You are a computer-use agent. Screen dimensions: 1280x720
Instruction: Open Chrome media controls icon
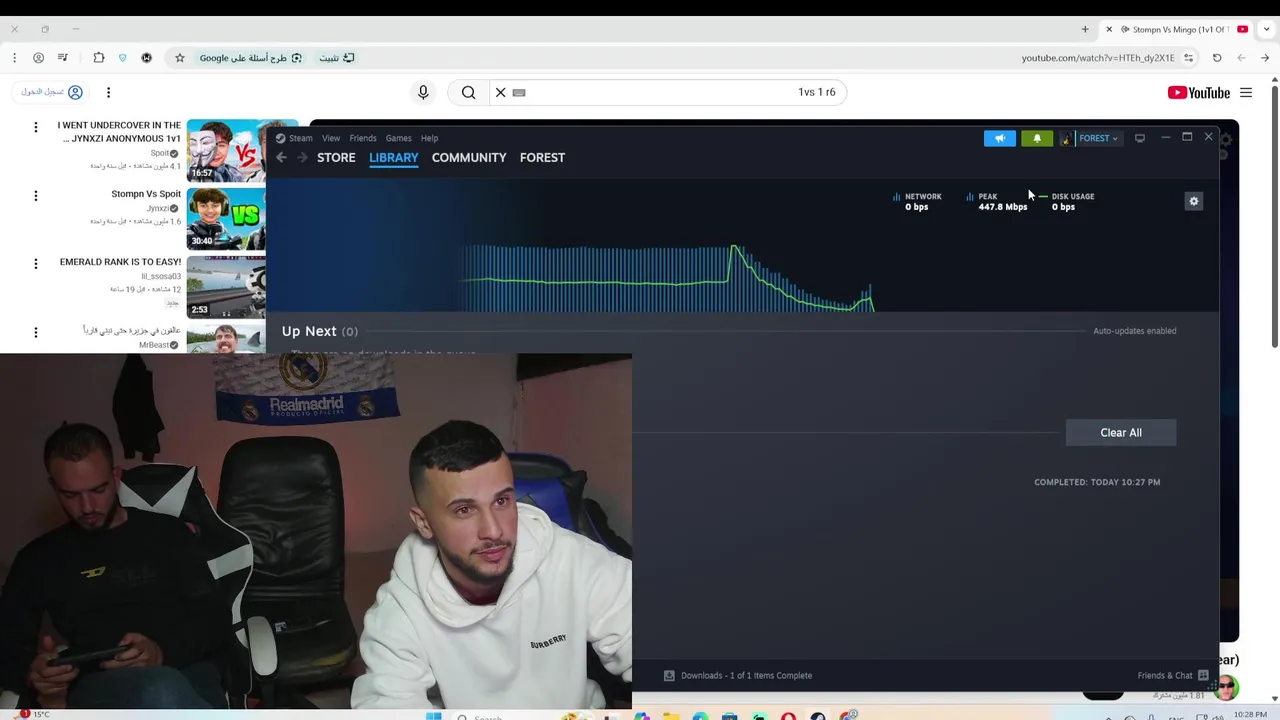tap(62, 58)
